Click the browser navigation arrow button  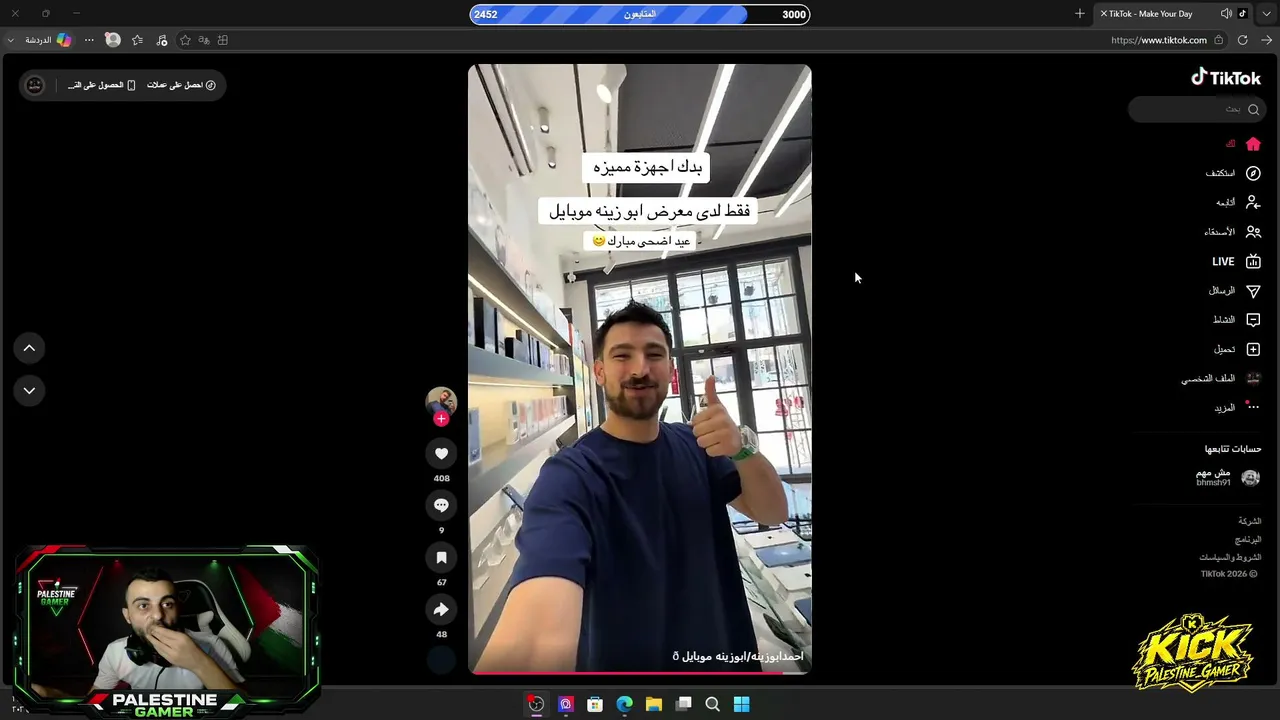tap(1267, 40)
